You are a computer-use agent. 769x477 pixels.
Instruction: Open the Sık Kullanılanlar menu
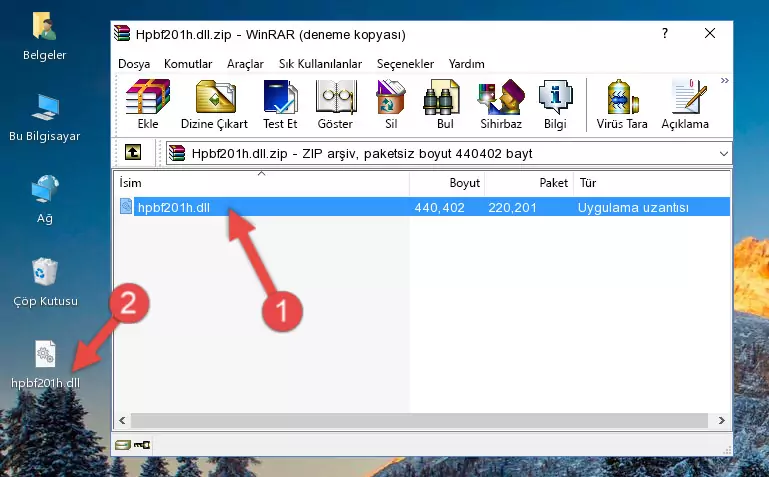click(x=320, y=64)
